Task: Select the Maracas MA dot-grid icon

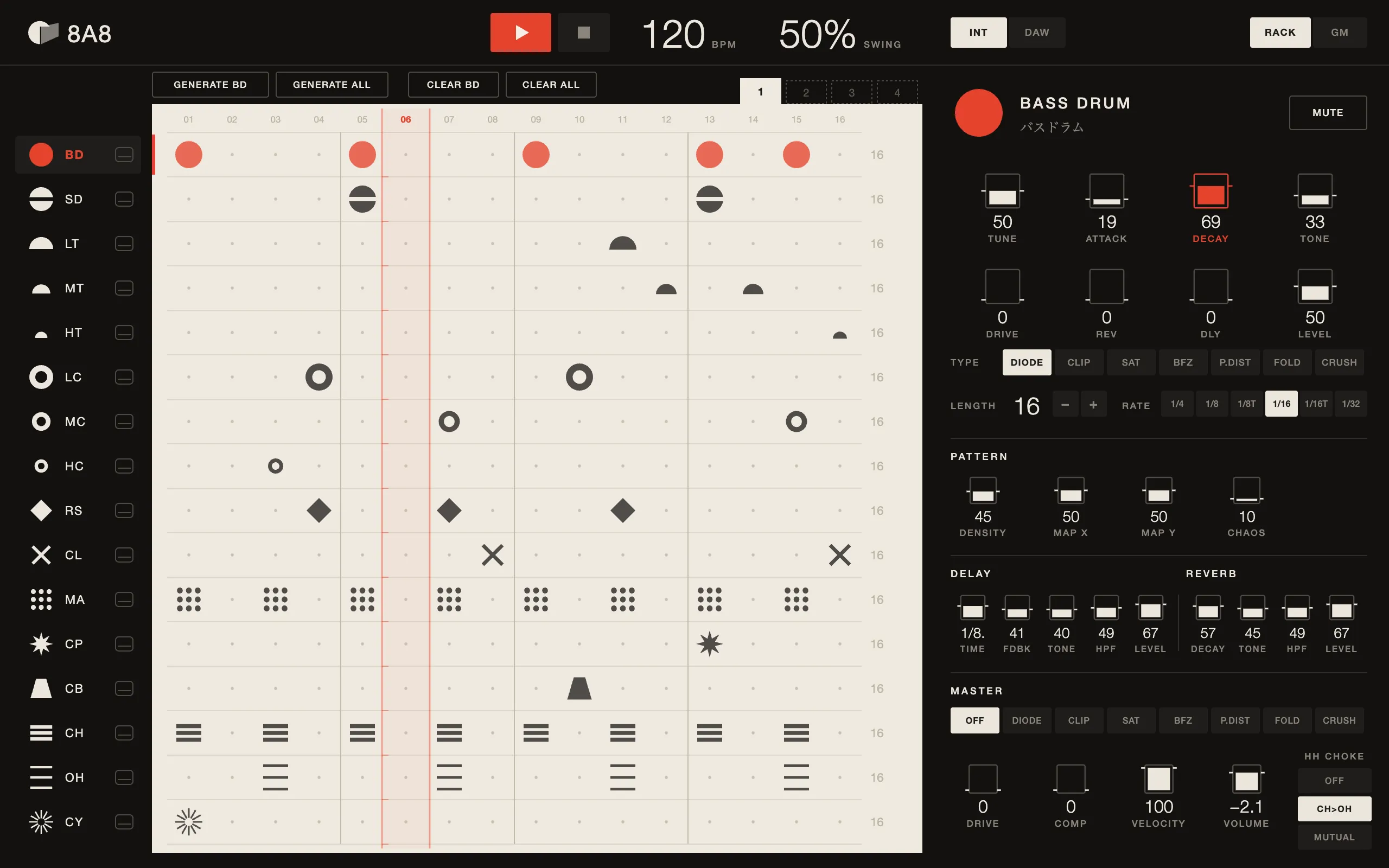Action: 41,599
